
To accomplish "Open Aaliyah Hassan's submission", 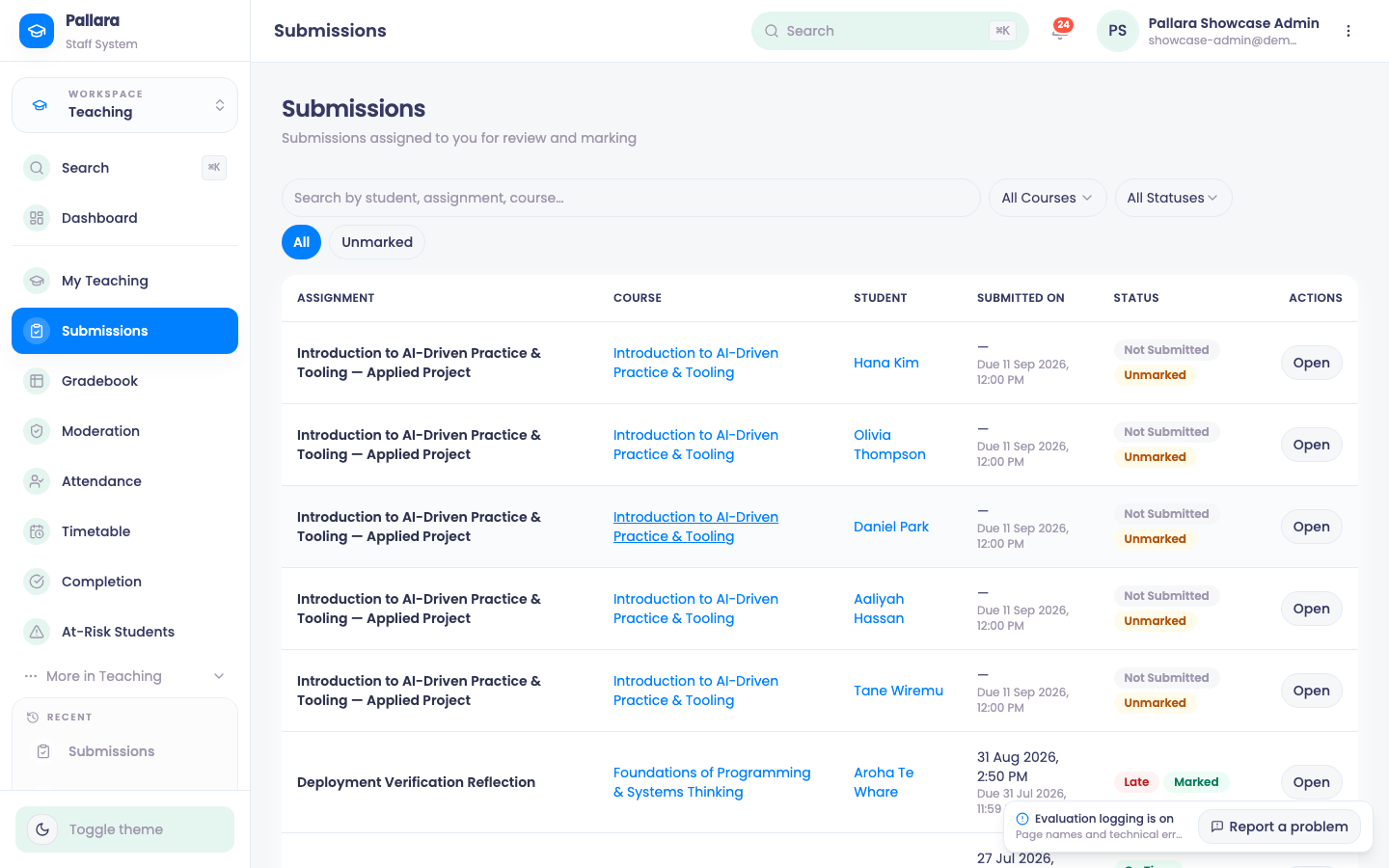I will (1311, 609).
